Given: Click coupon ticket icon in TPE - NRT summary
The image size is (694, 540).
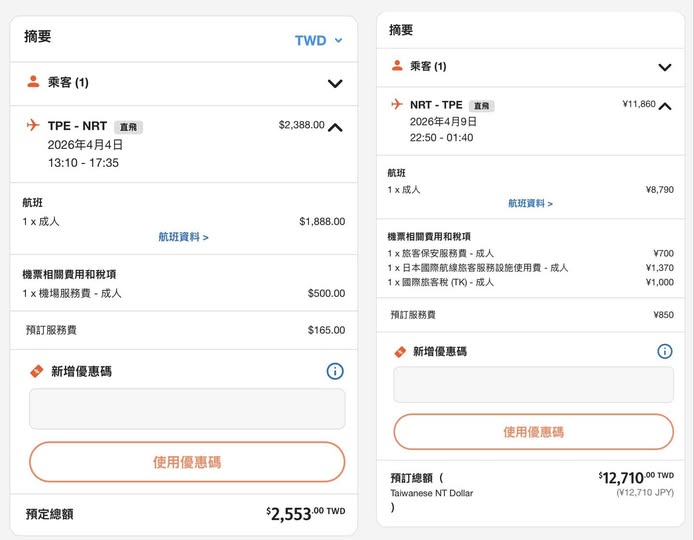Looking at the screenshot, I should pos(37,371).
